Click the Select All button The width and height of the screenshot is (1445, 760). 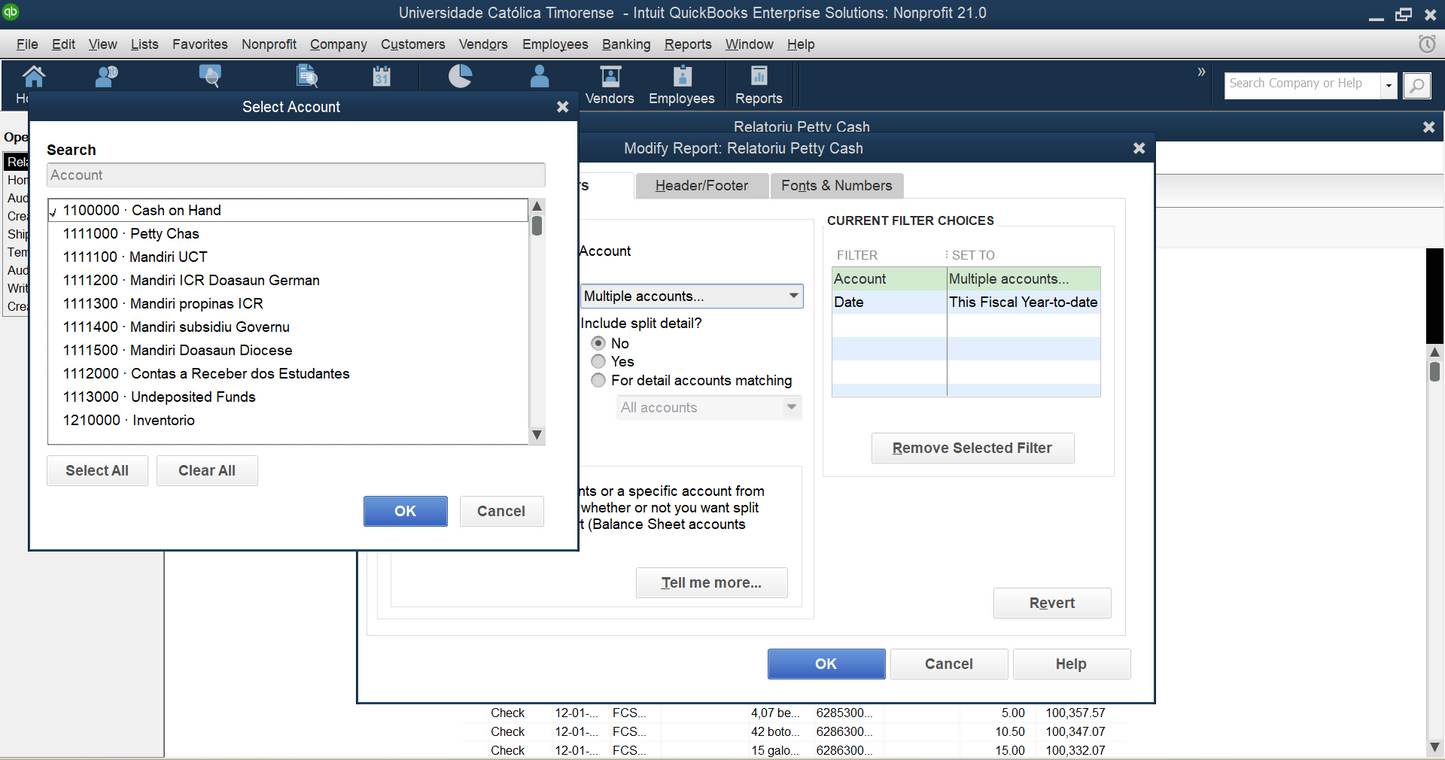click(x=97, y=471)
